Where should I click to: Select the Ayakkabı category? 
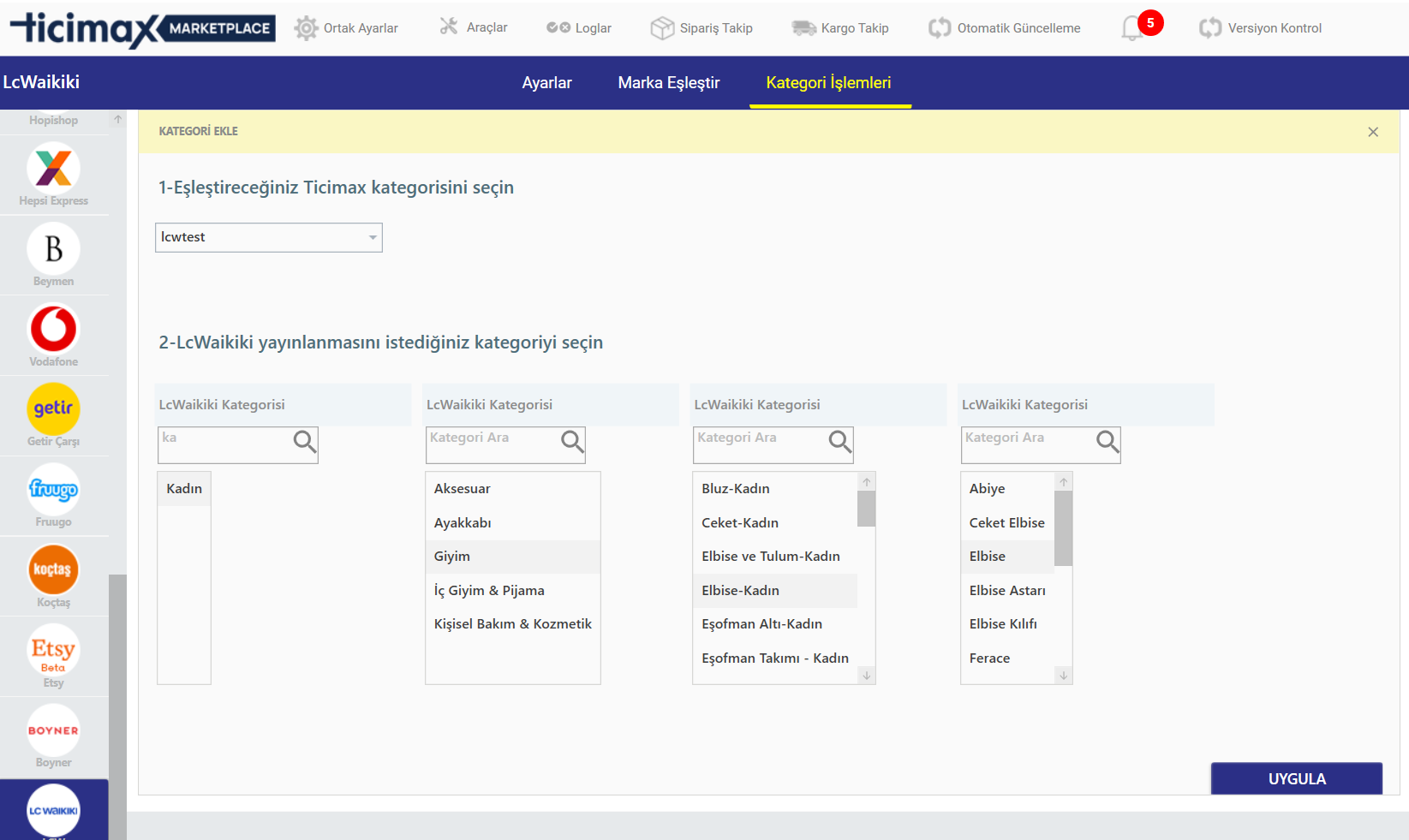click(x=512, y=523)
